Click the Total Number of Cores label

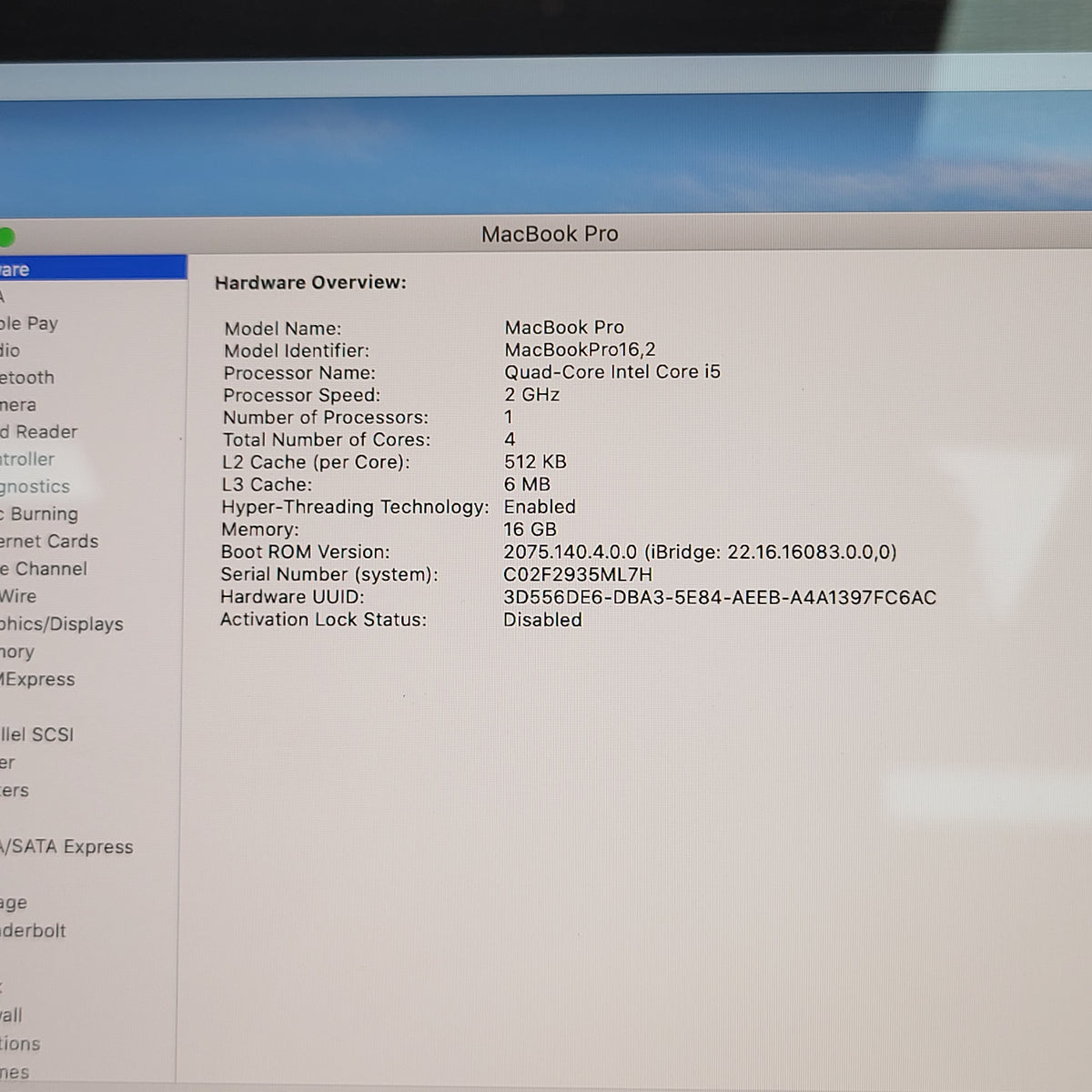327,440
